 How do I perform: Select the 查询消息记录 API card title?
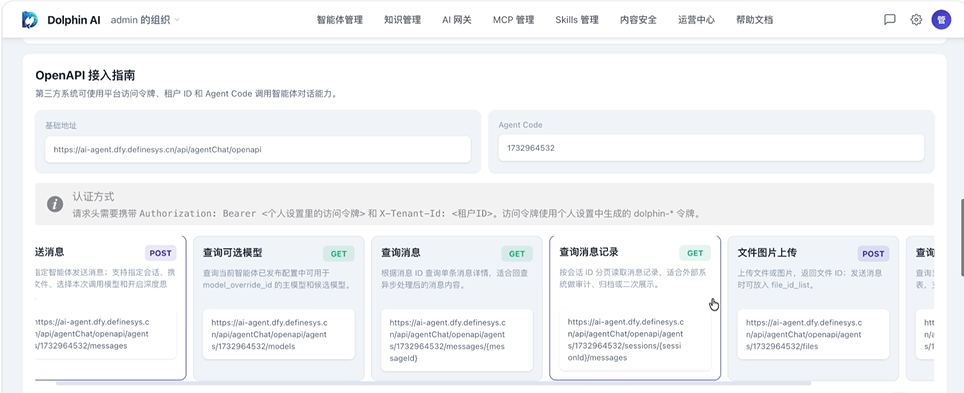[x=589, y=252]
